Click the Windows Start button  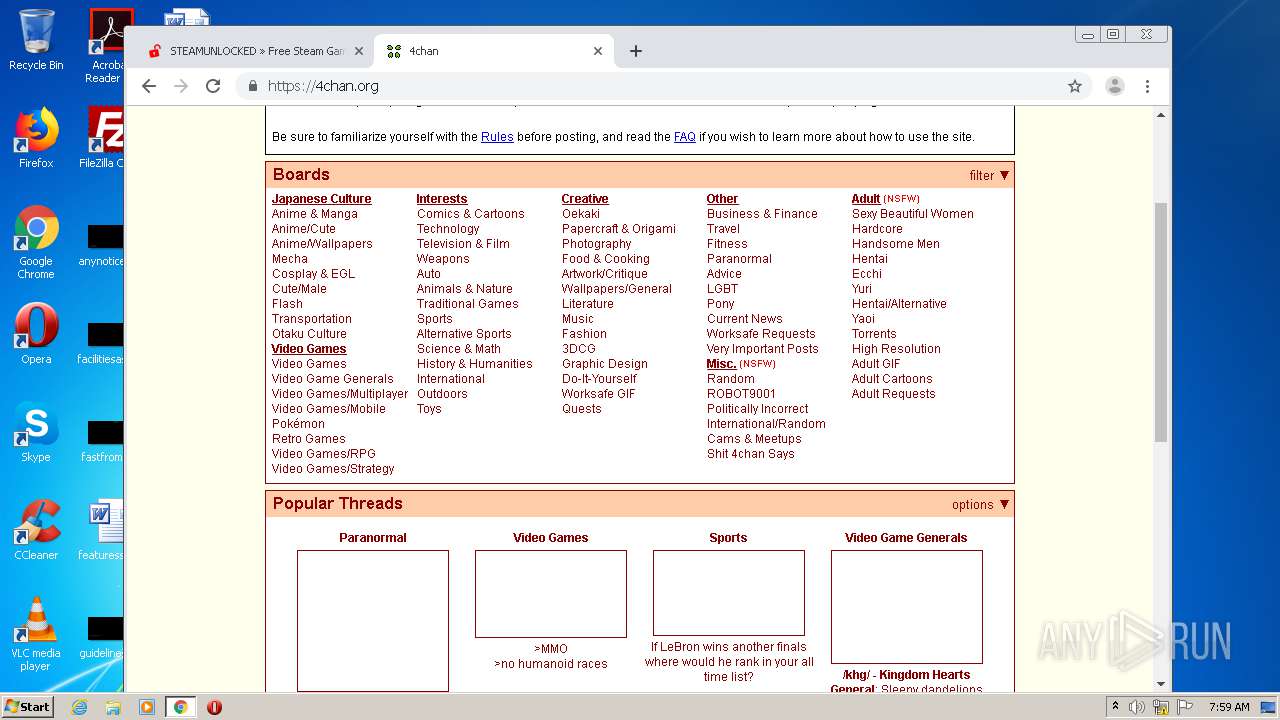(x=28, y=706)
